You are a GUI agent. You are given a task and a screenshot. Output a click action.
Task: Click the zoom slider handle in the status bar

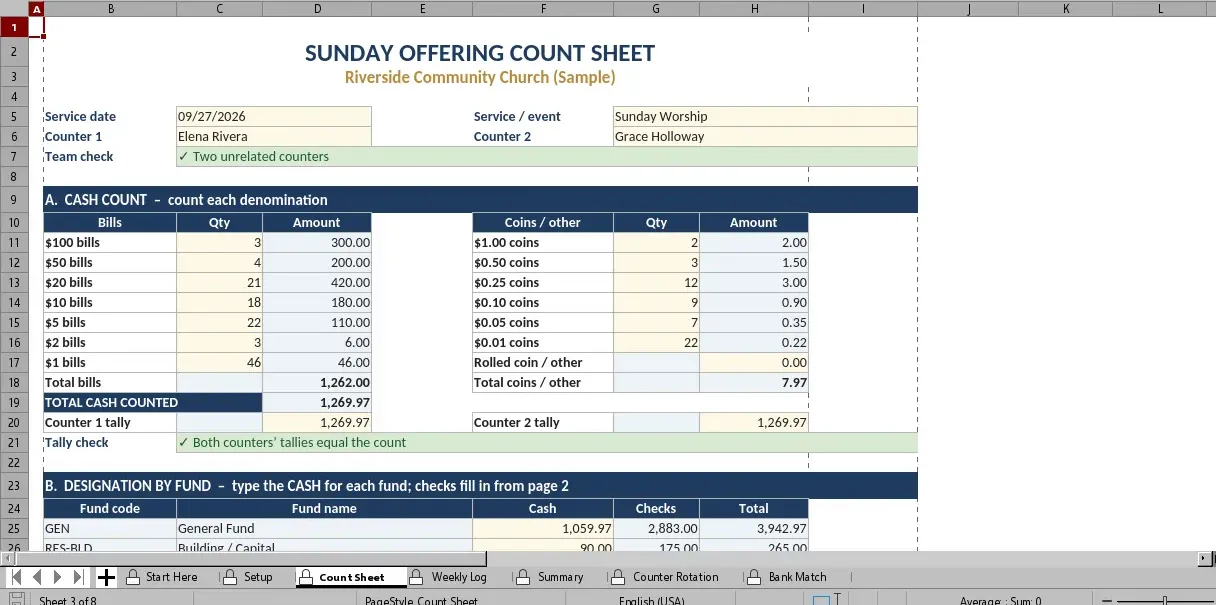pyautogui.click(x=1164, y=600)
